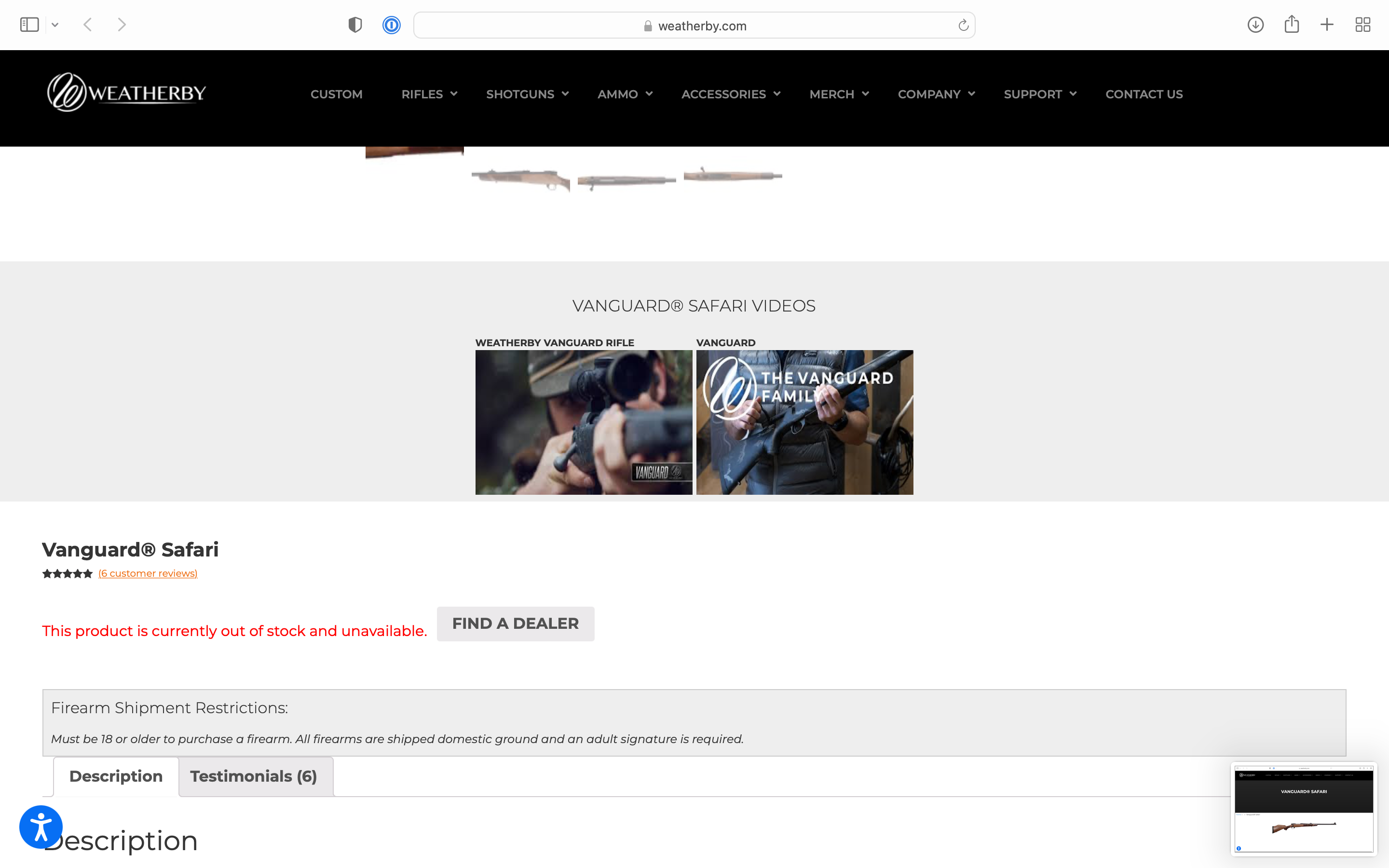Open the Accessories menu item
Screen dimensions: 1389x868
tap(724, 94)
